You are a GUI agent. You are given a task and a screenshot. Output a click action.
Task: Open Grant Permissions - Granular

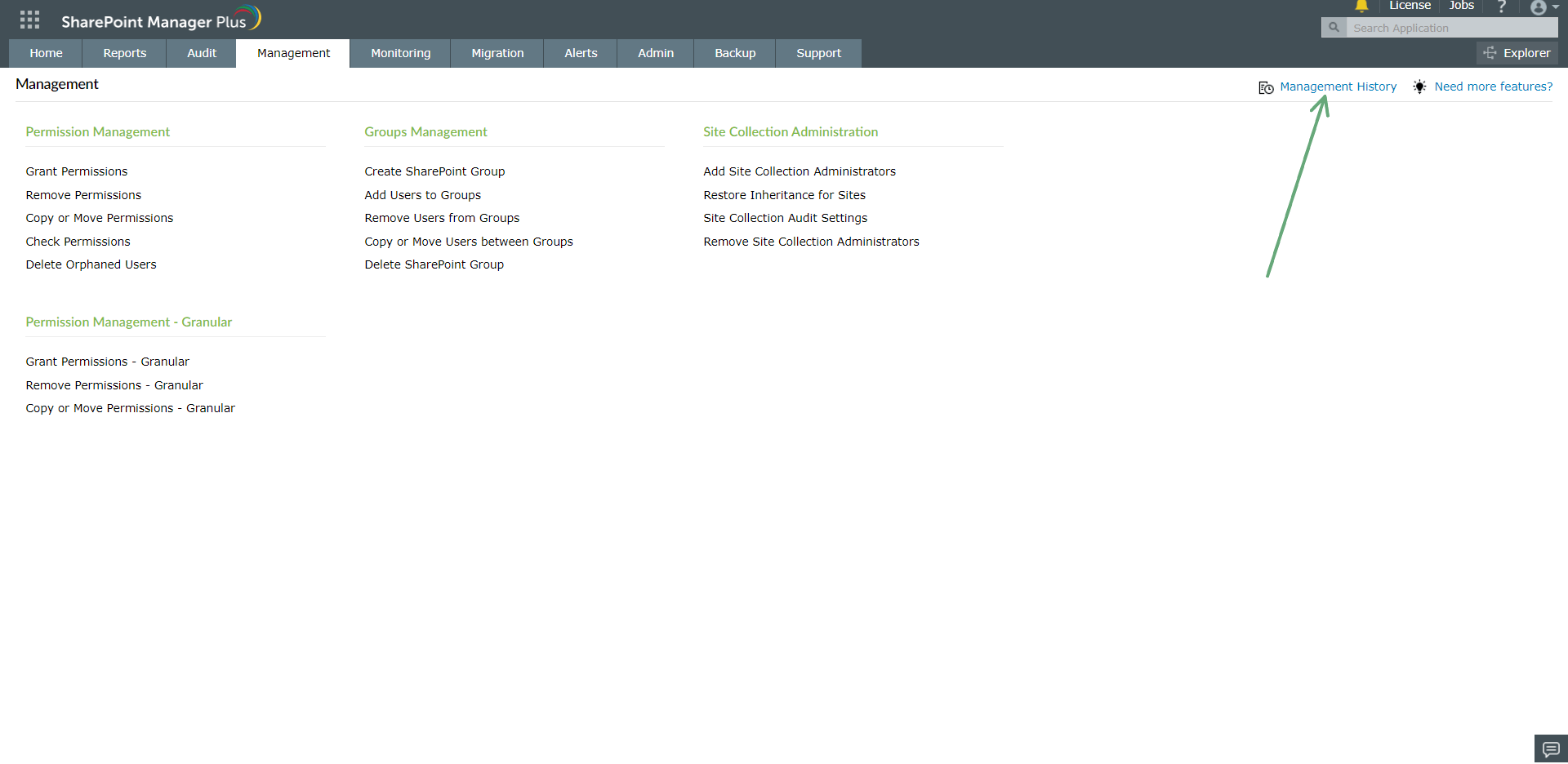(x=107, y=362)
